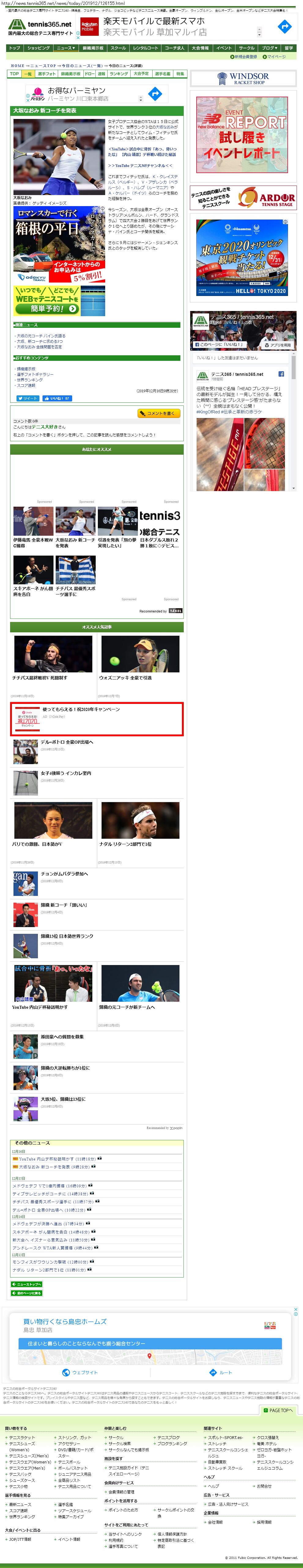Click the Facebook いいね! button
This screenshot has height=1568, width=303.
coord(57,398)
